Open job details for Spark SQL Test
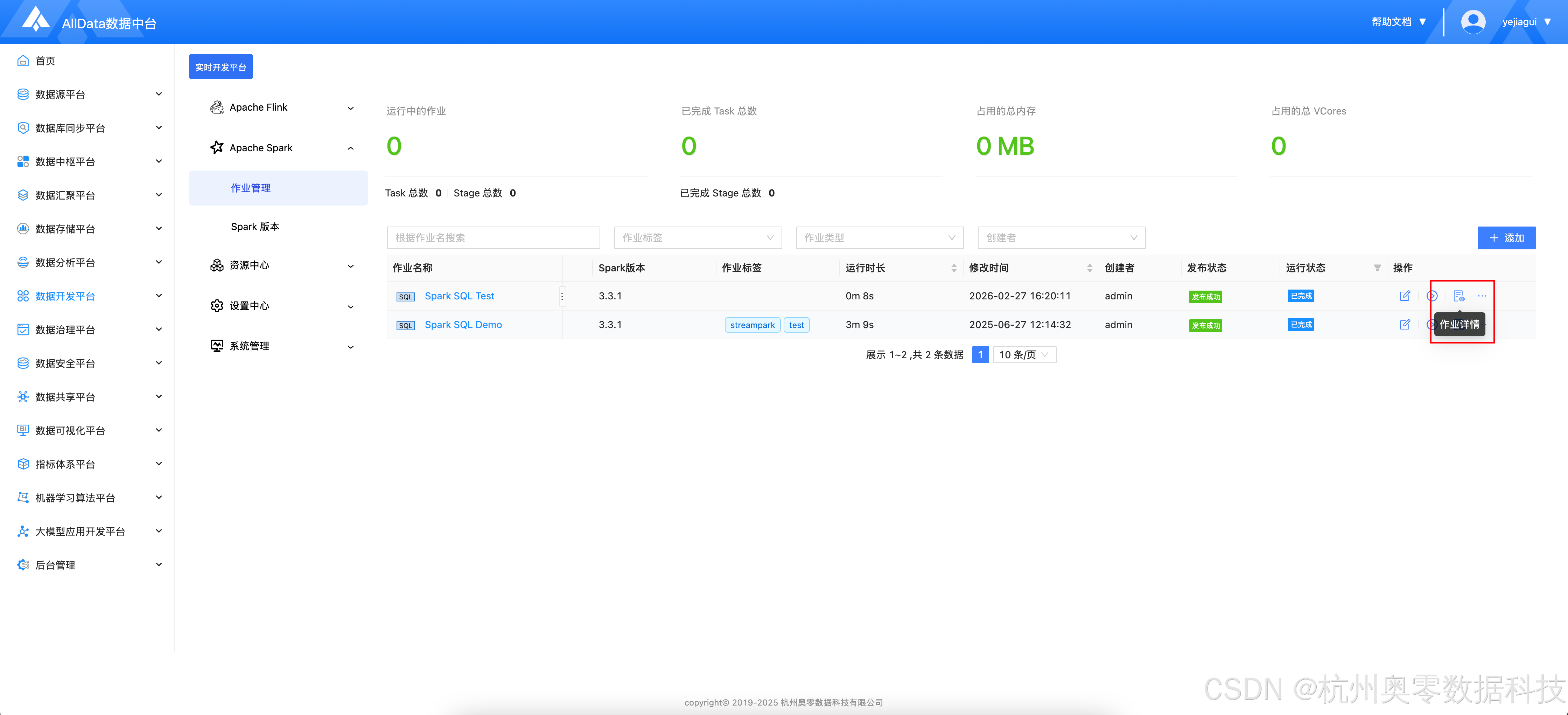 (1459, 296)
